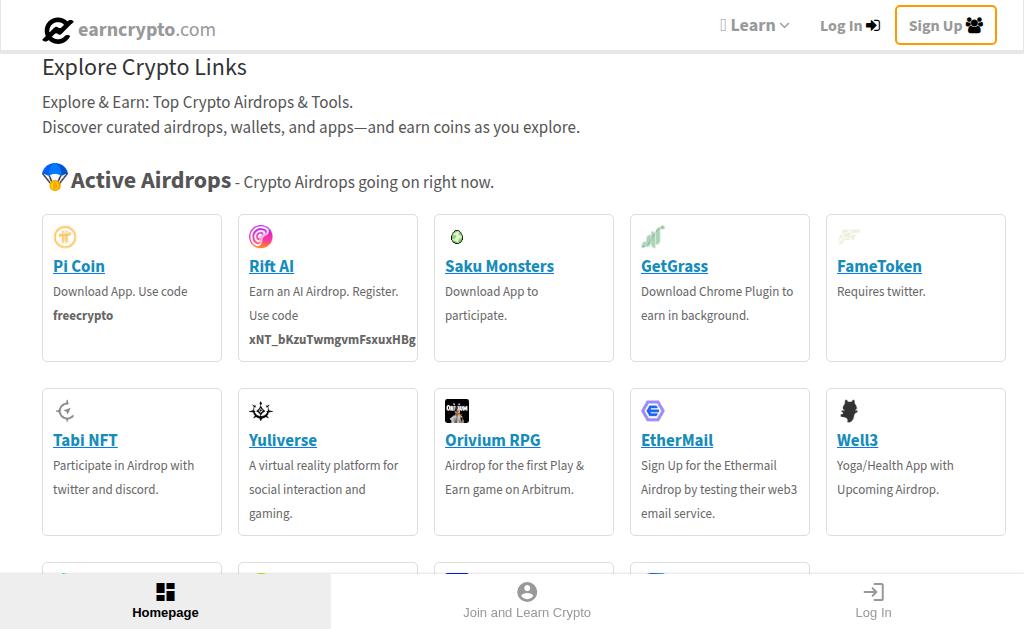Open the Saku Monsters link

(500, 266)
